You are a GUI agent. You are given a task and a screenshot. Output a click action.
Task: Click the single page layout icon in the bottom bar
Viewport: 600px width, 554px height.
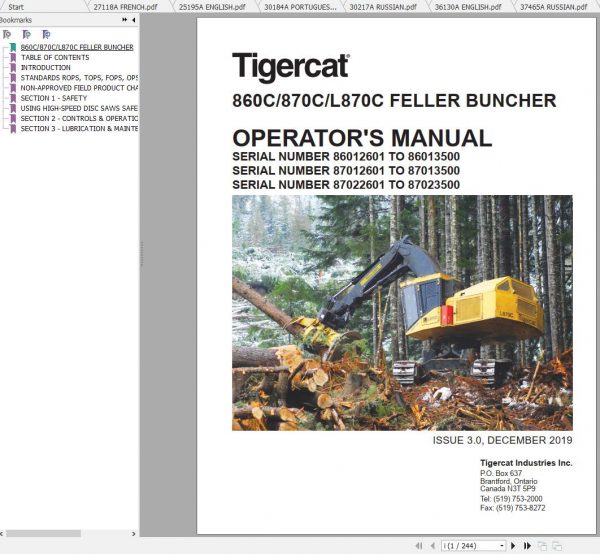542,546
